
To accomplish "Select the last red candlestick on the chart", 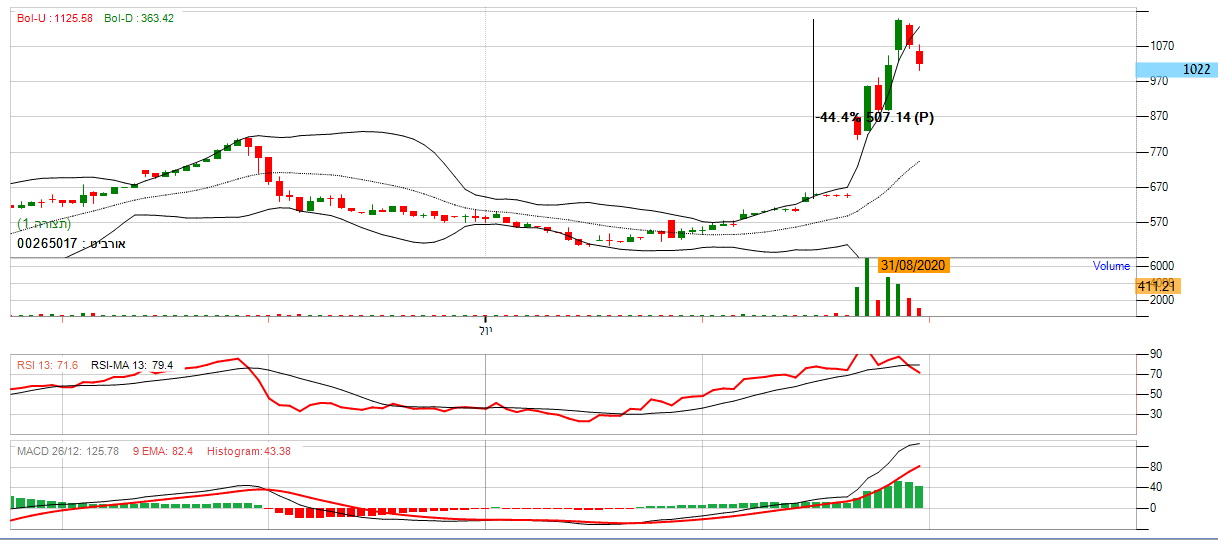I will coord(920,58).
